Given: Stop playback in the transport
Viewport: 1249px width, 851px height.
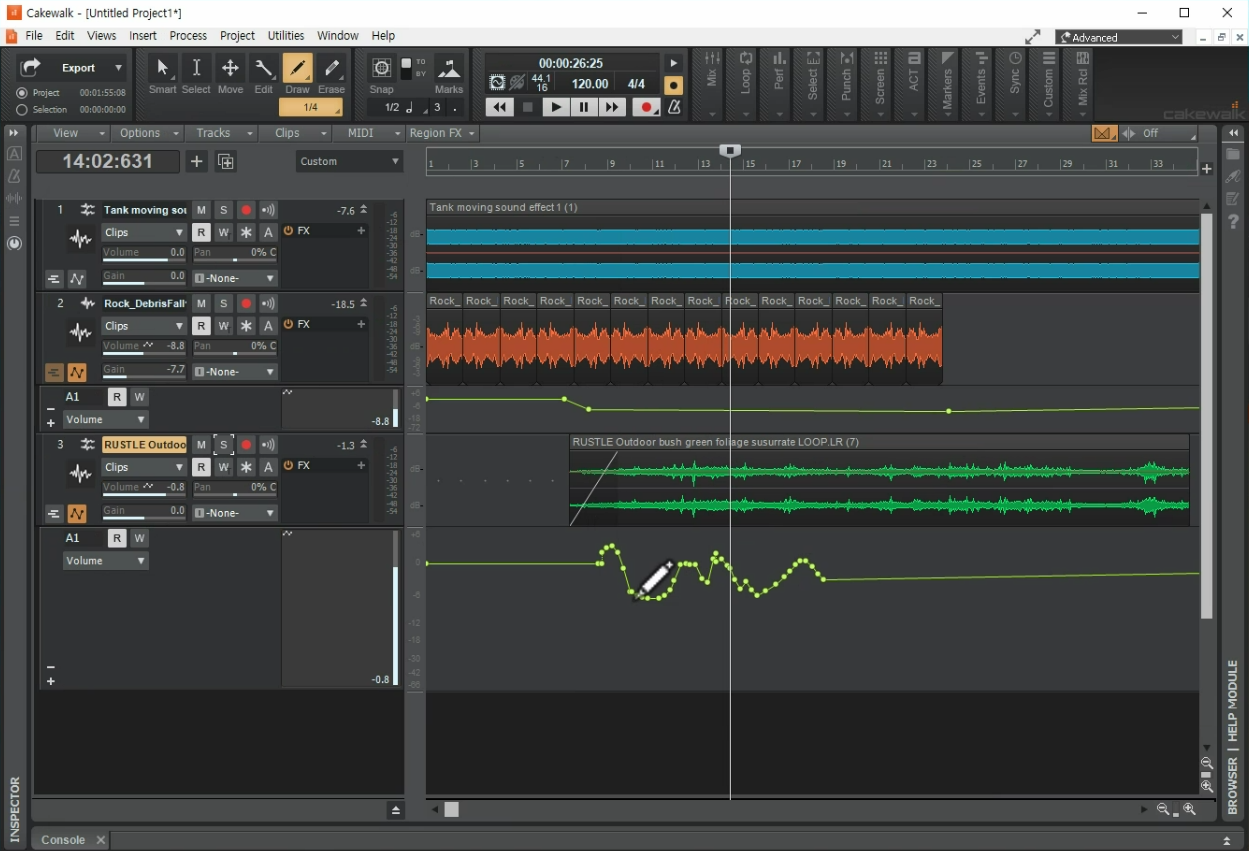Looking at the screenshot, I should [x=528, y=107].
